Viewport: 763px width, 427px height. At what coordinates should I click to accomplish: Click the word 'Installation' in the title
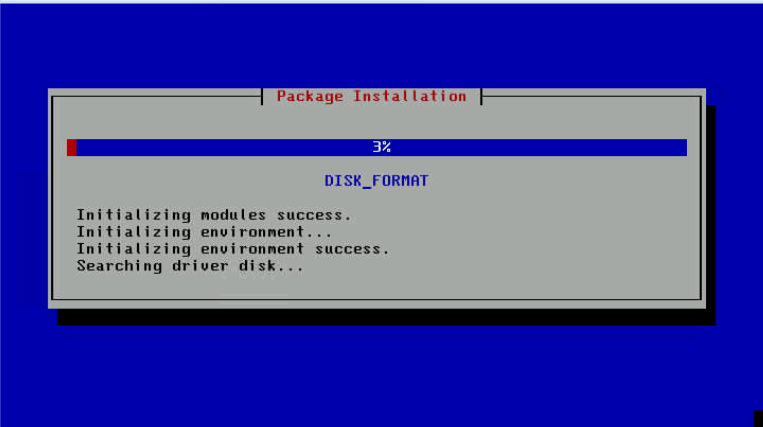point(410,96)
